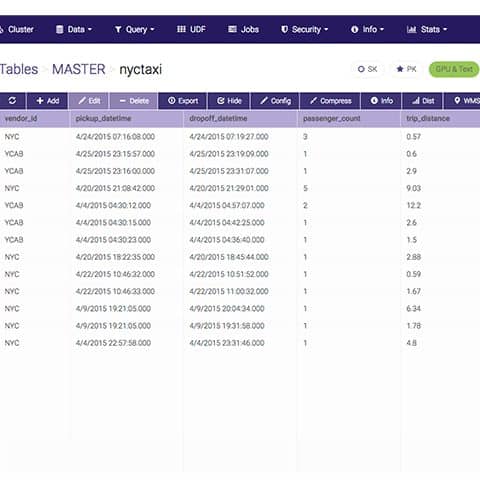Select pickup cell 4/25/2015 23:16:00.000
The image size is (480, 485).
115,171
